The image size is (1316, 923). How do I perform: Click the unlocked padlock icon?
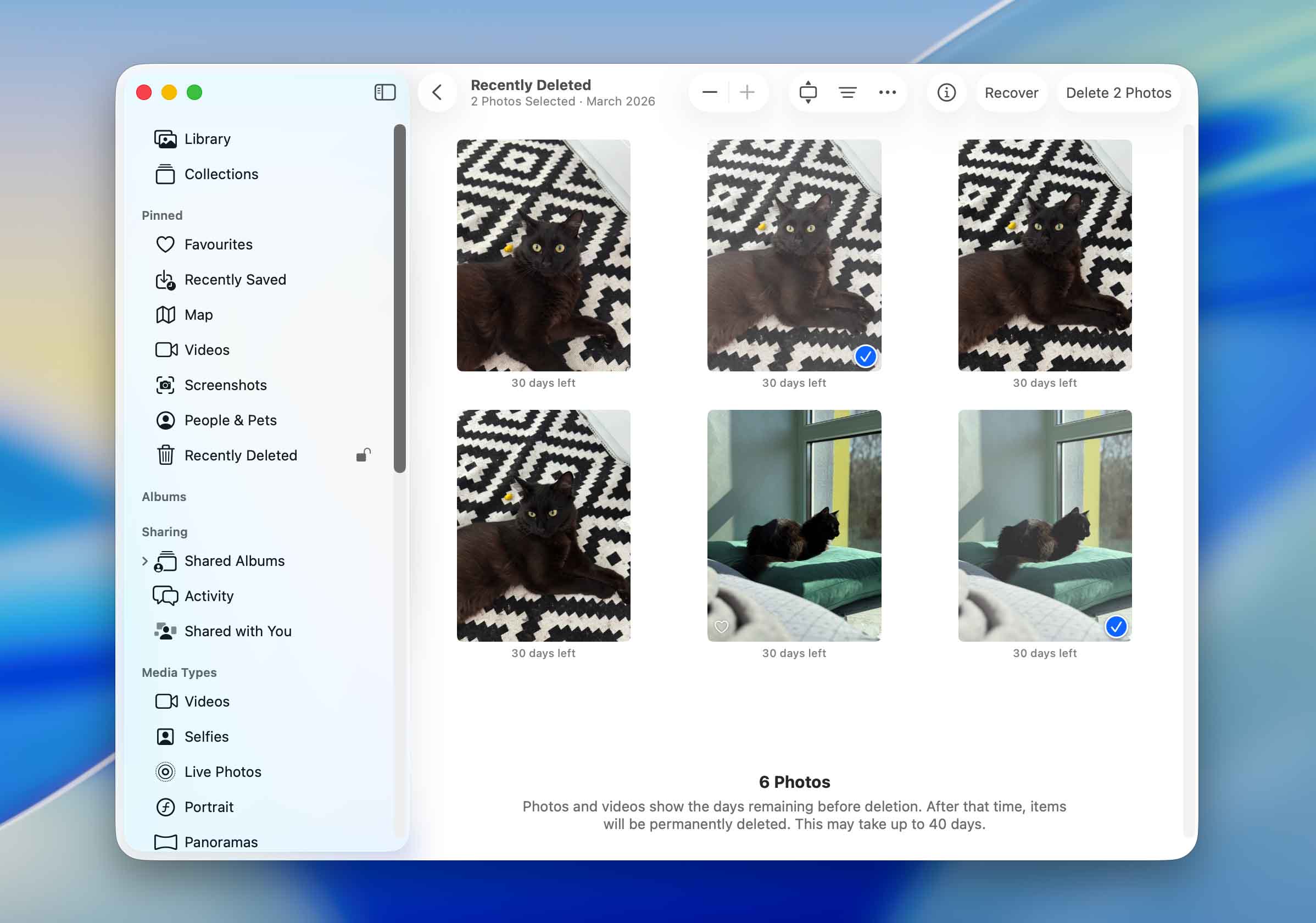(x=364, y=455)
